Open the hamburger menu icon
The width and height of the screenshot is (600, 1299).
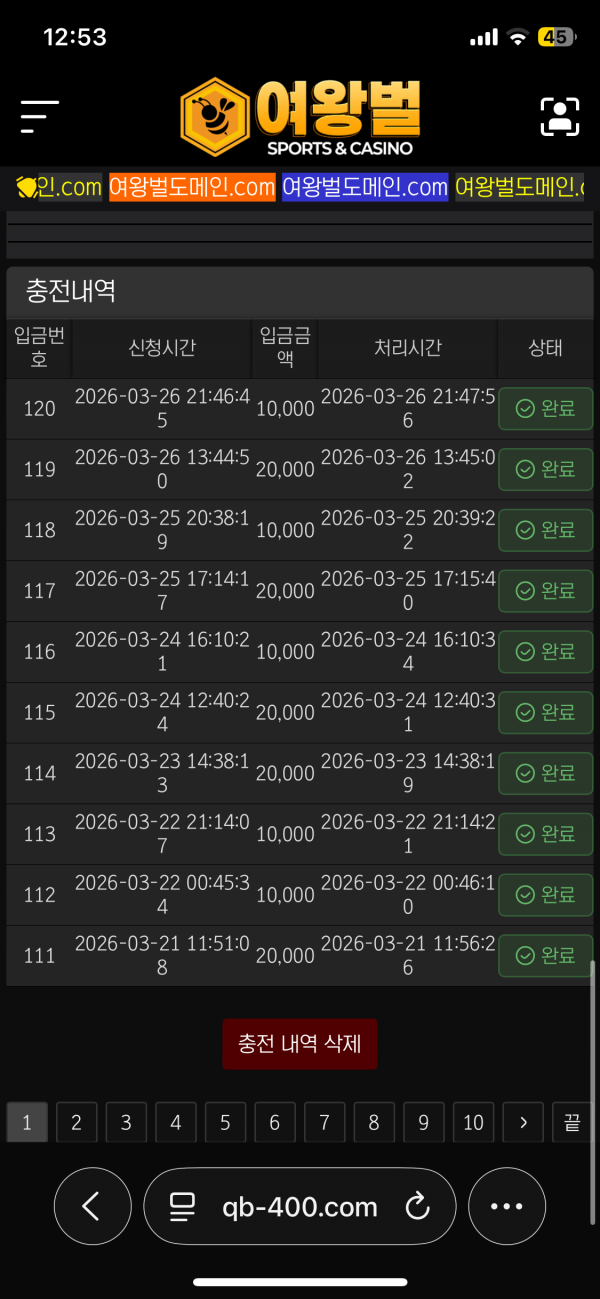[40, 117]
